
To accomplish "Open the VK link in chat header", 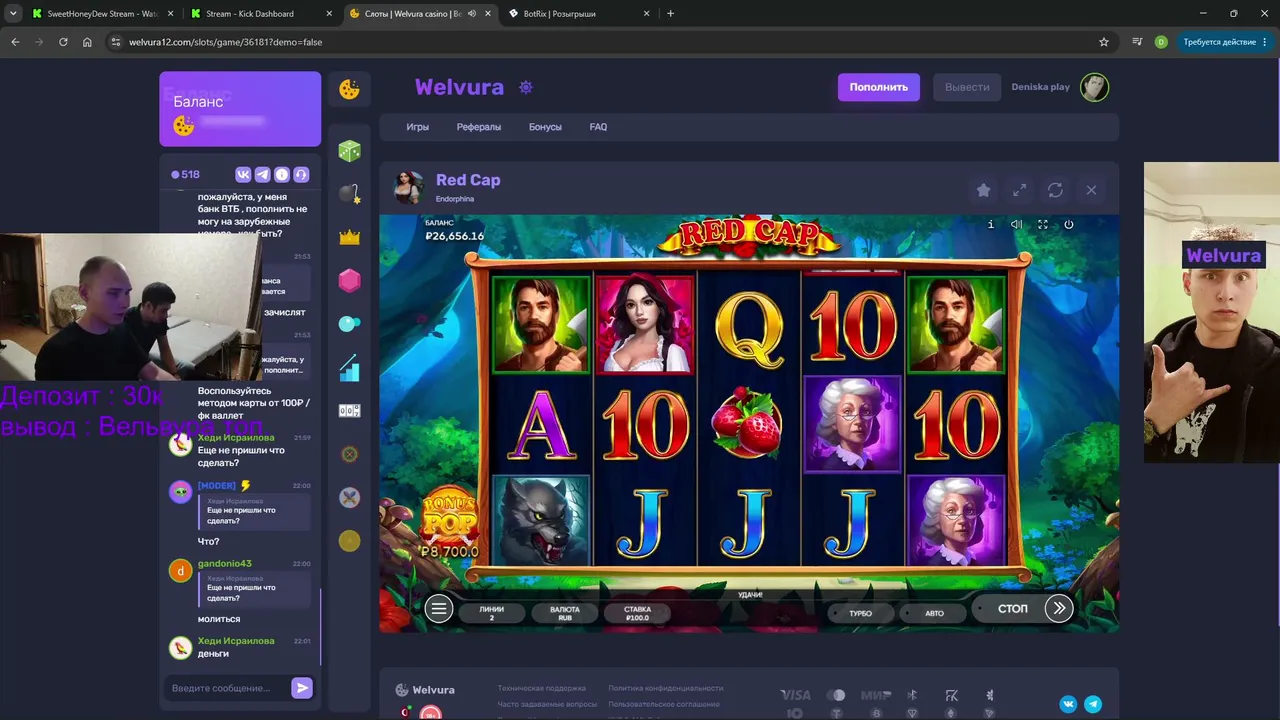I will coord(243,174).
